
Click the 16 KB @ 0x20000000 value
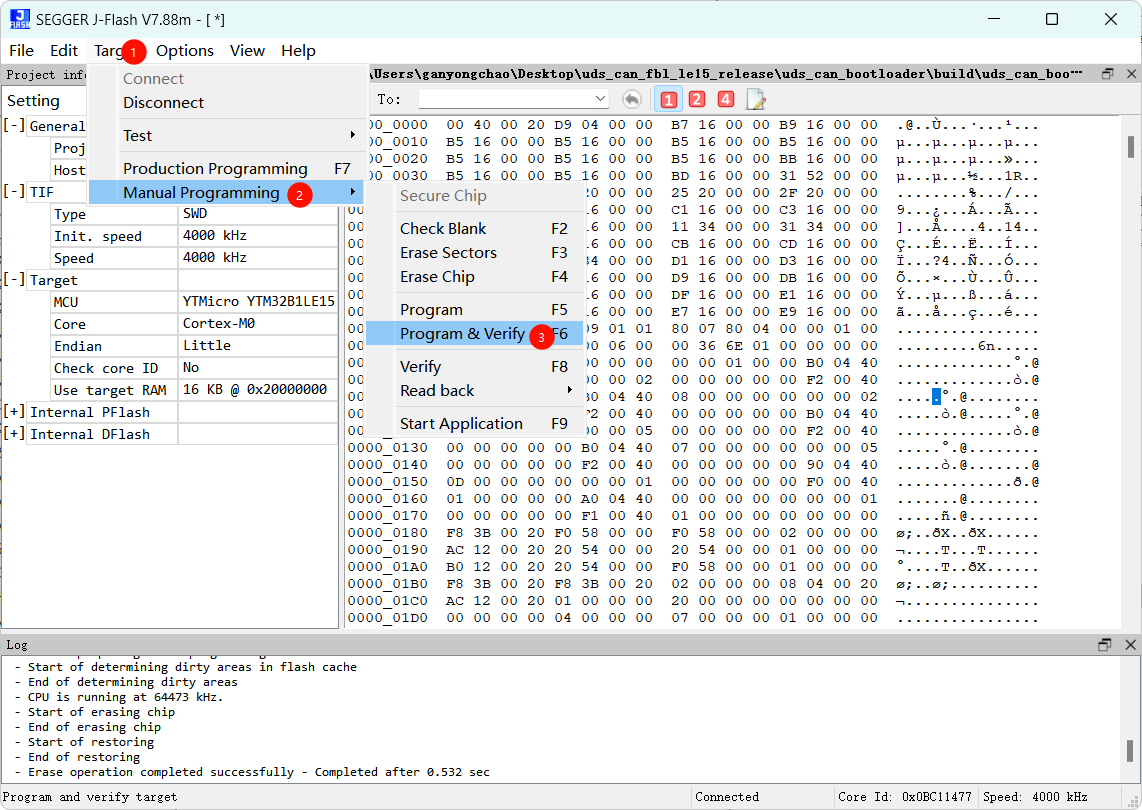(258, 390)
